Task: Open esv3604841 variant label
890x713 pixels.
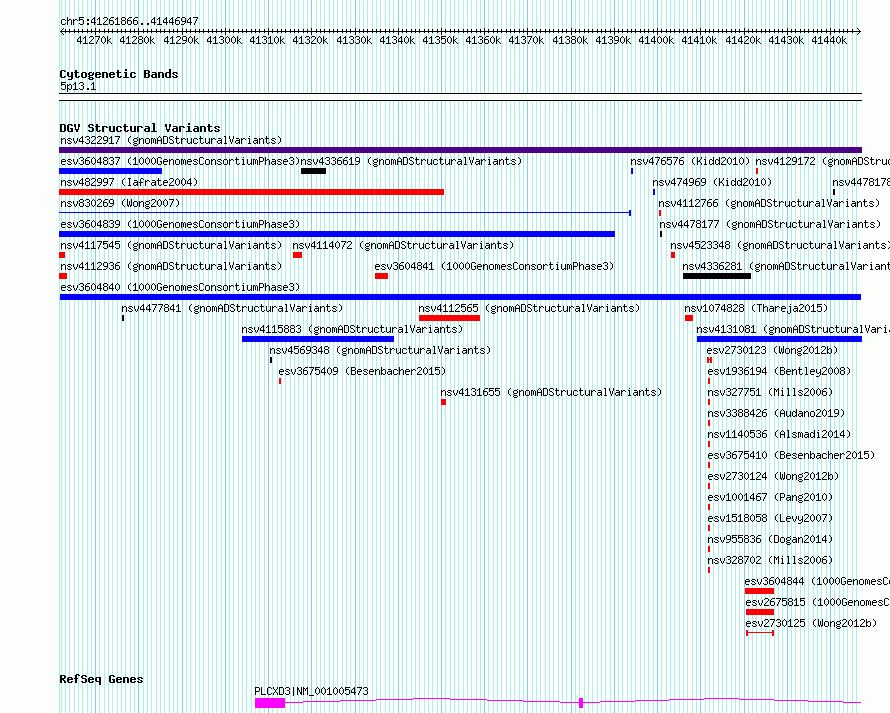Action: pos(494,266)
